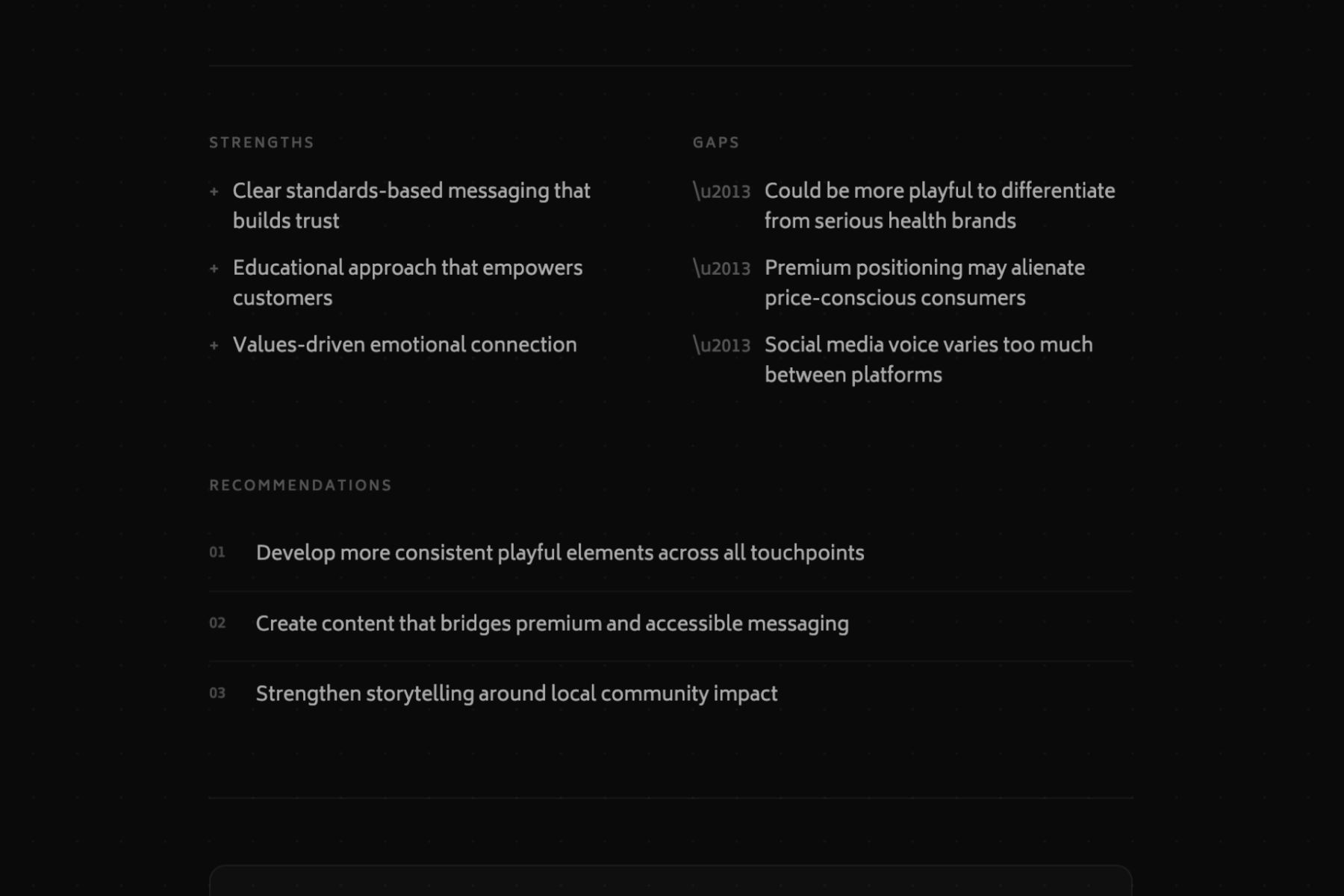Click the 03 number marker
This screenshot has width=1344, height=896.
(217, 693)
